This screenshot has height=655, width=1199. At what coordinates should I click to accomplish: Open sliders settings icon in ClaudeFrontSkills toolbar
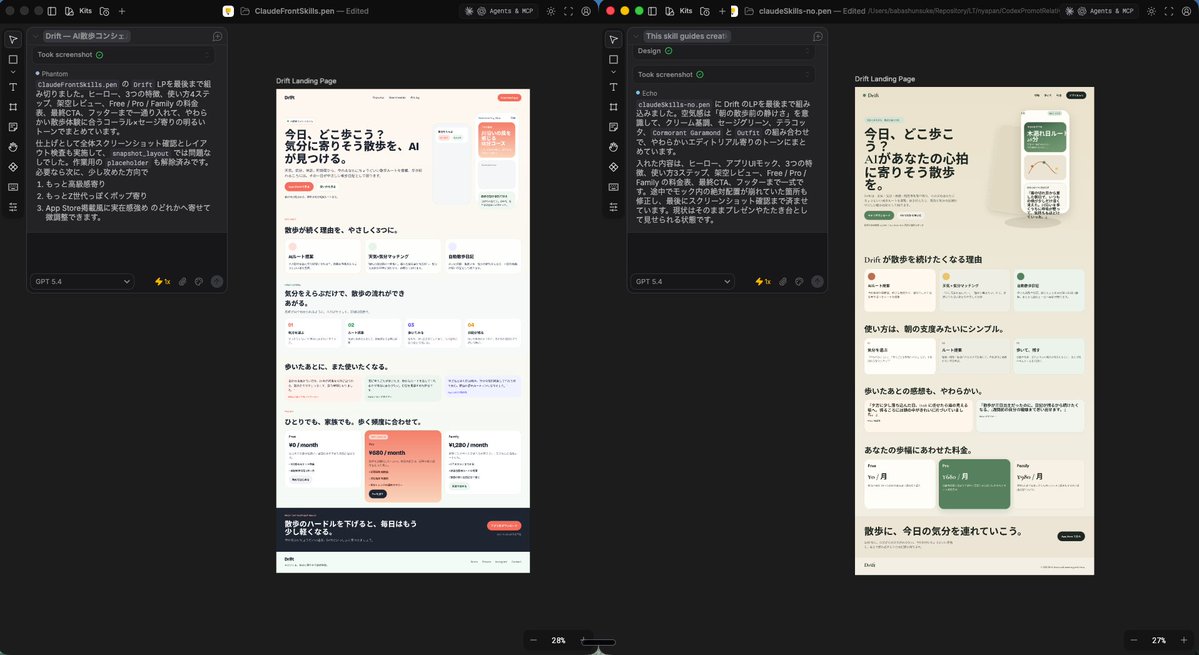(13, 207)
